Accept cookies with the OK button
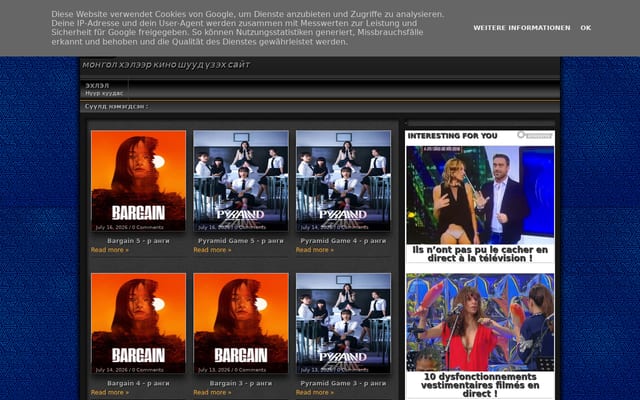The image size is (640, 400). click(x=586, y=28)
